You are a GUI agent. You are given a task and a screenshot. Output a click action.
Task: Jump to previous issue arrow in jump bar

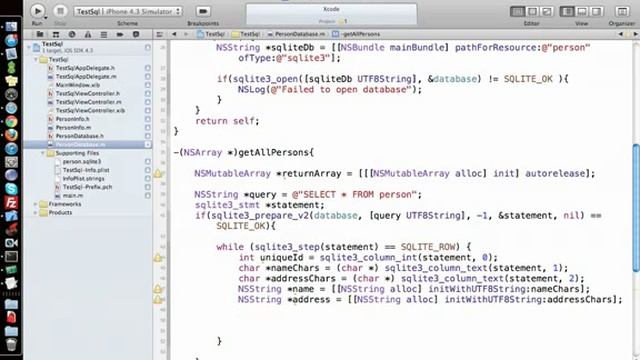pos(620,34)
